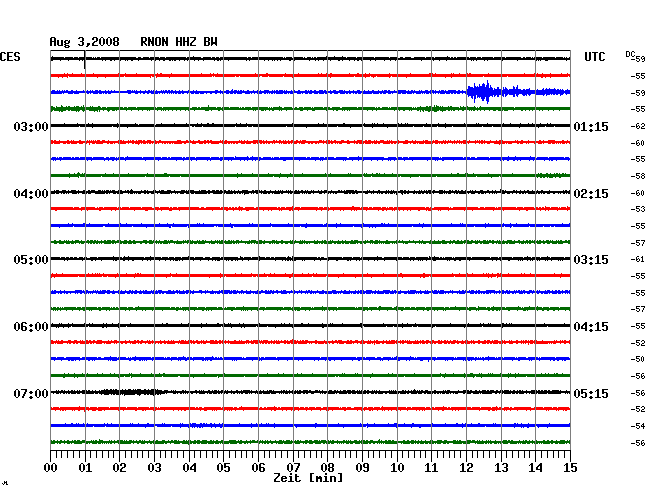Click the 07 minute axis label
The width and height of the screenshot is (650, 494).
click(293, 468)
